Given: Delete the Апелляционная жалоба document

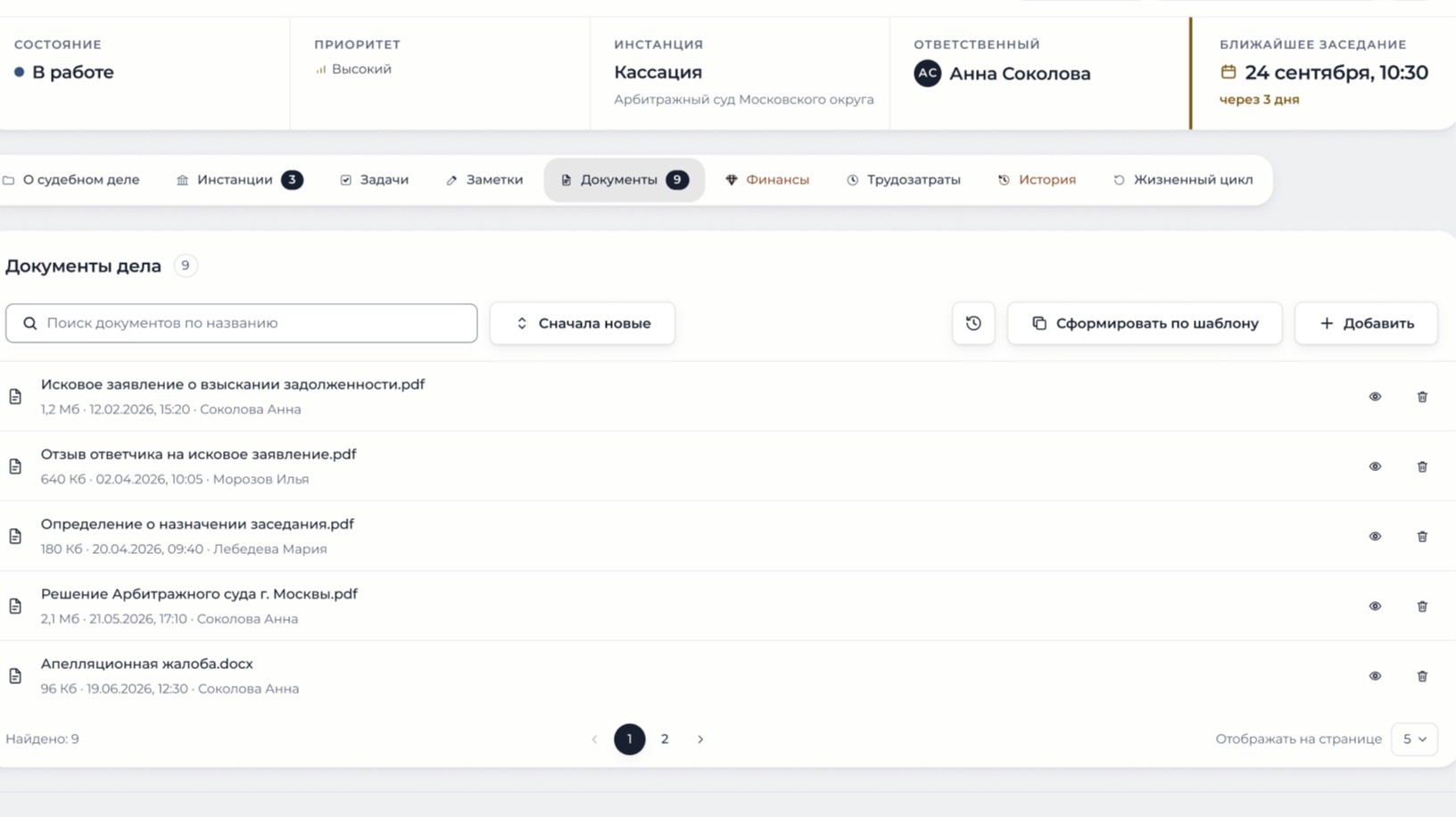Looking at the screenshot, I should [x=1422, y=676].
